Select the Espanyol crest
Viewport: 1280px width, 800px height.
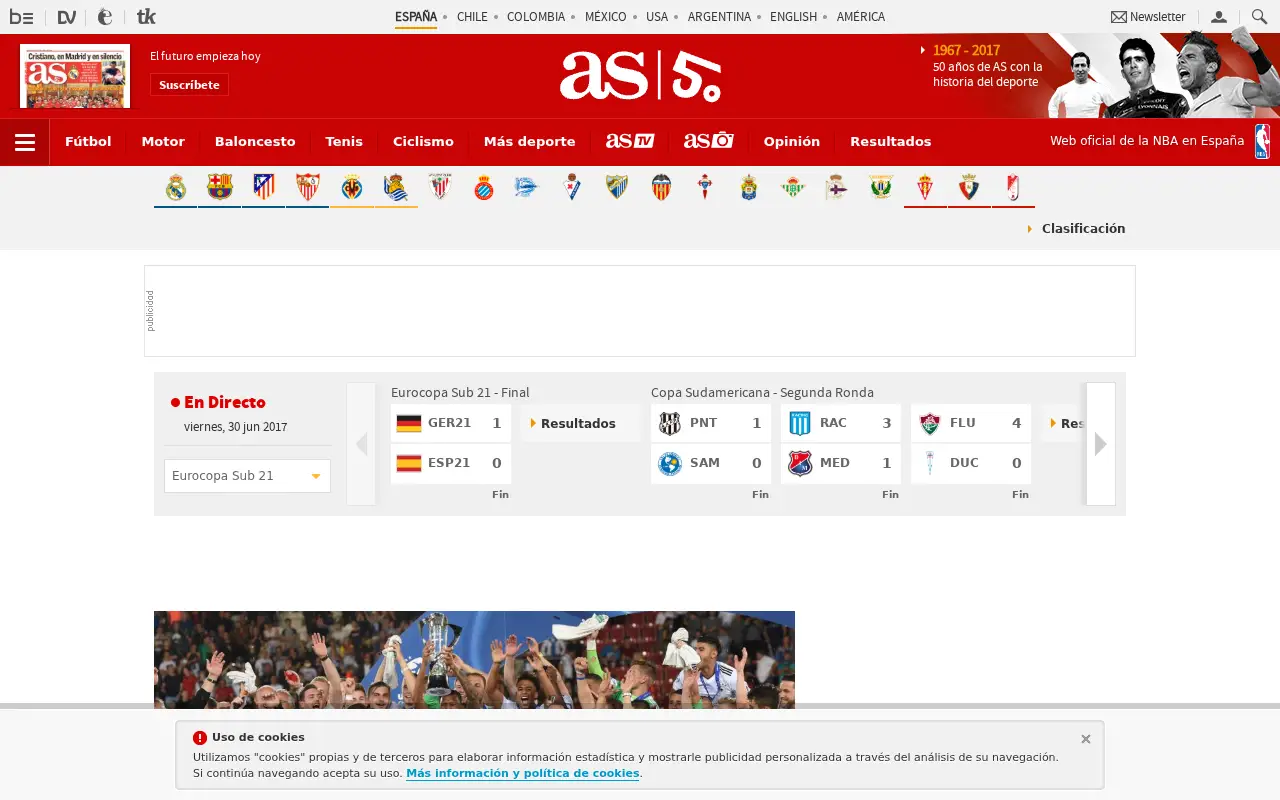(x=484, y=187)
